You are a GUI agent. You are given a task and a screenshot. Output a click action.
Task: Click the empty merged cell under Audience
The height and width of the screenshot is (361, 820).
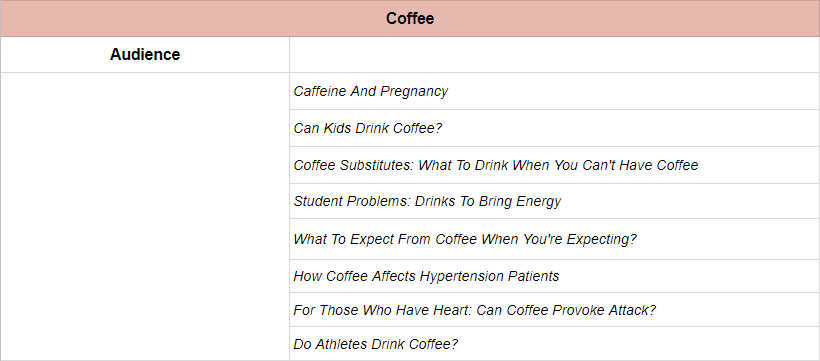[x=145, y=216]
